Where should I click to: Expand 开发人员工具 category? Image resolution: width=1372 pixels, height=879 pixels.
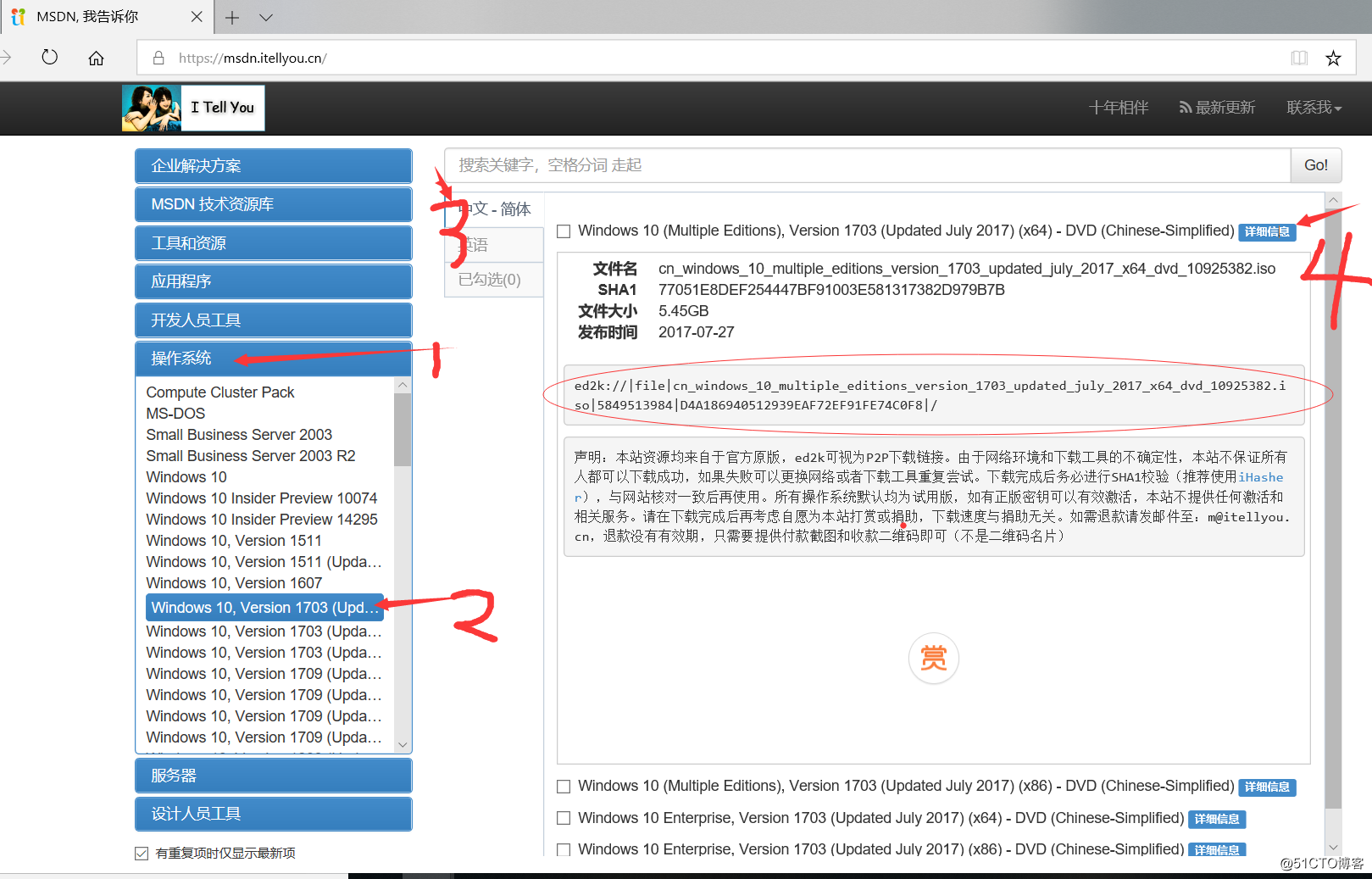(x=274, y=320)
